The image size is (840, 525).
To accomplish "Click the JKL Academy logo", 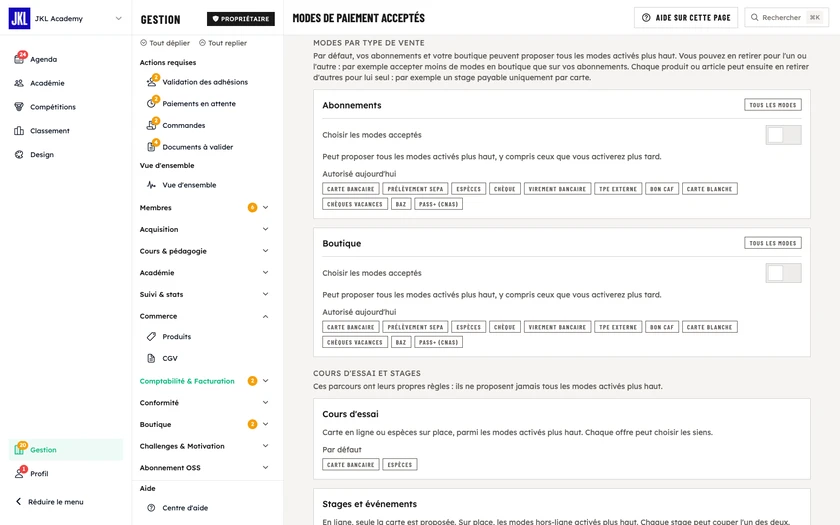I will (x=19, y=18).
